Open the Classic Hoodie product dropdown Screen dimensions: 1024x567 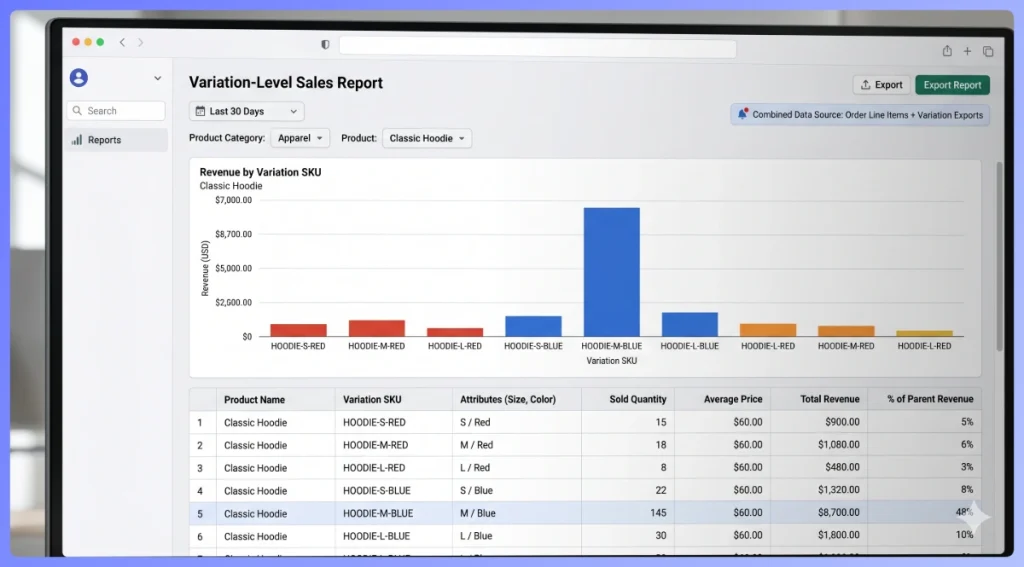427,138
